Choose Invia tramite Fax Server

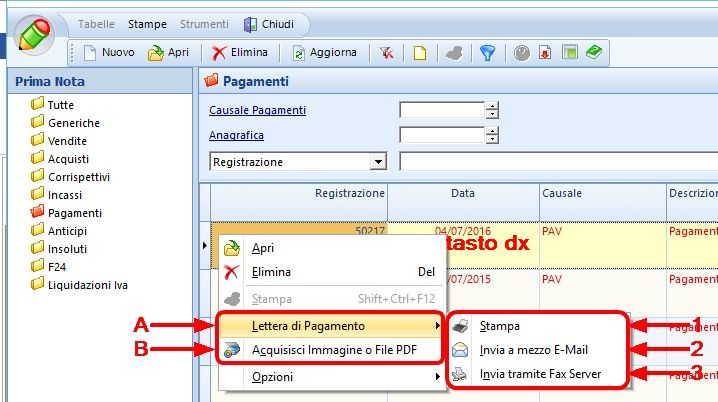[x=537, y=374]
